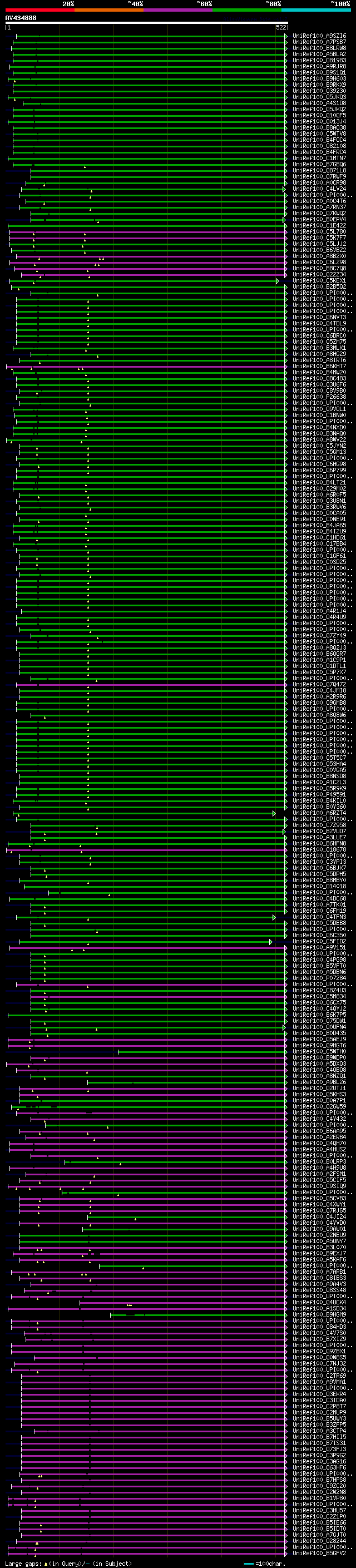Click the UniRef100_A6RZT4 label
The image size is (356, 1568).
point(319,813)
